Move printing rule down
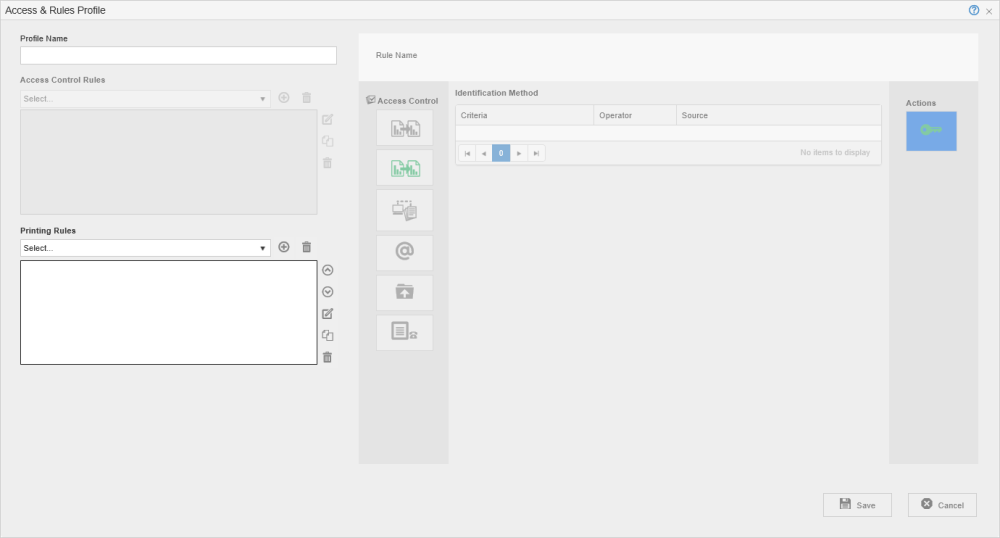This screenshot has height=538, width=1000. coord(327,292)
